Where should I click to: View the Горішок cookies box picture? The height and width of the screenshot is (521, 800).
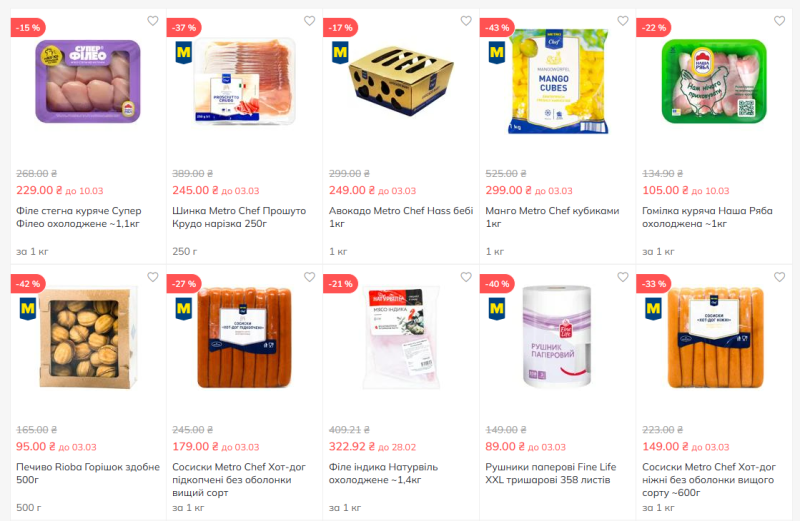[88, 339]
